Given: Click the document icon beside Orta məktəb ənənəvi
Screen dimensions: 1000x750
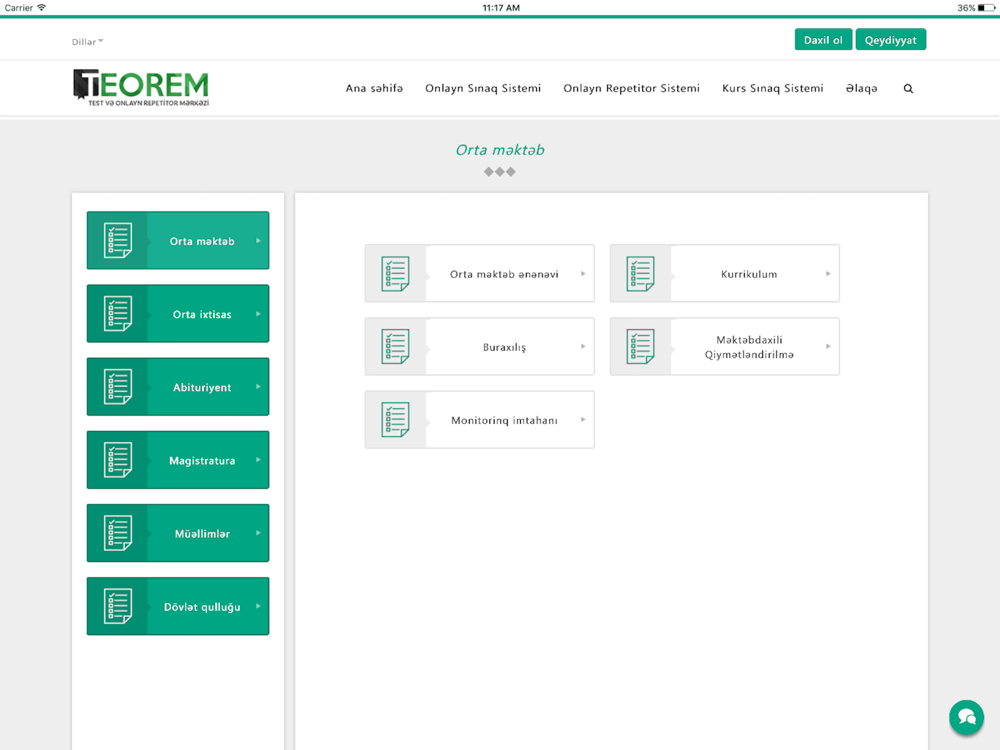Looking at the screenshot, I should (x=395, y=274).
